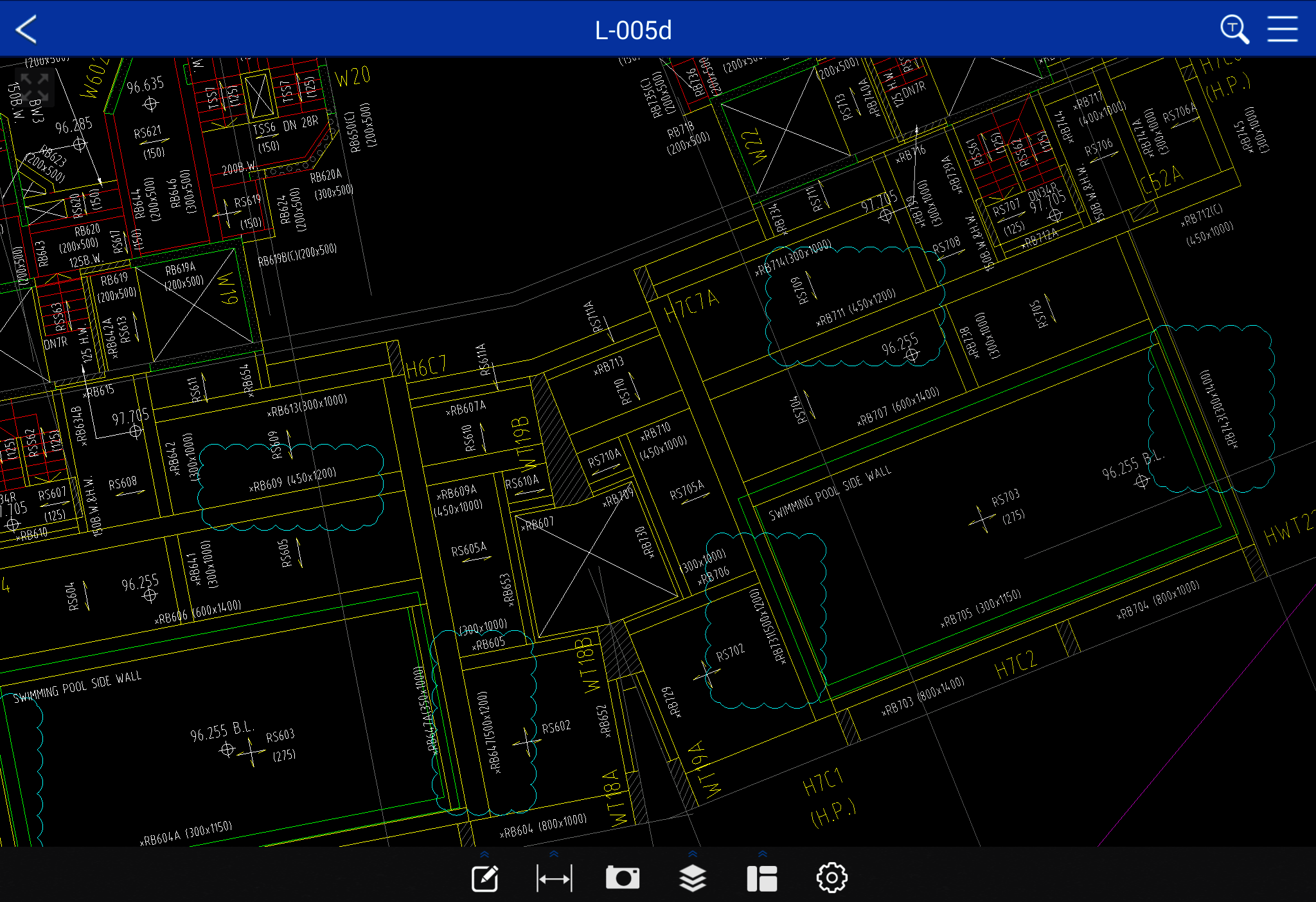
Task: Tap the lower-left SWIMMING POOL SIDE WALL text
Action: pyautogui.click(x=77, y=687)
